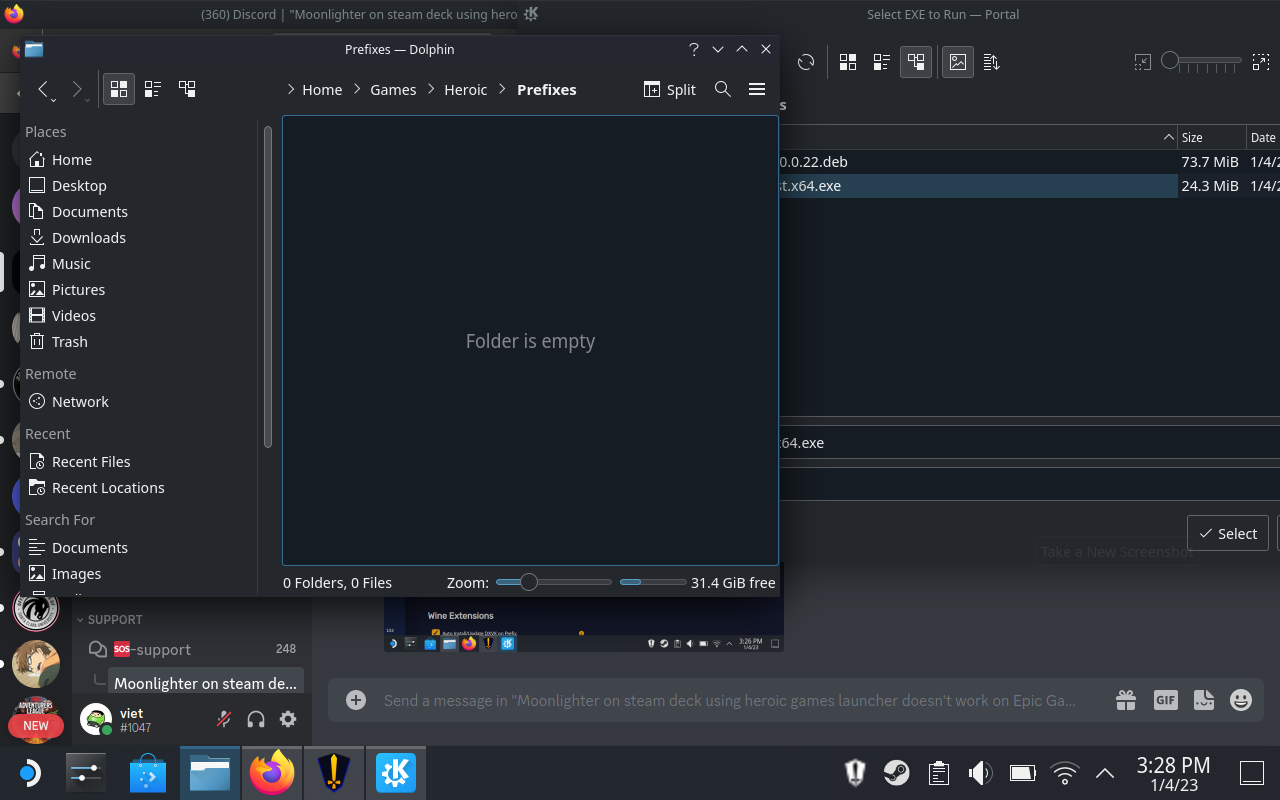This screenshot has height=800, width=1280.
Task: Adjust the icon zoom slider in Dolphin
Action: [530, 581]
